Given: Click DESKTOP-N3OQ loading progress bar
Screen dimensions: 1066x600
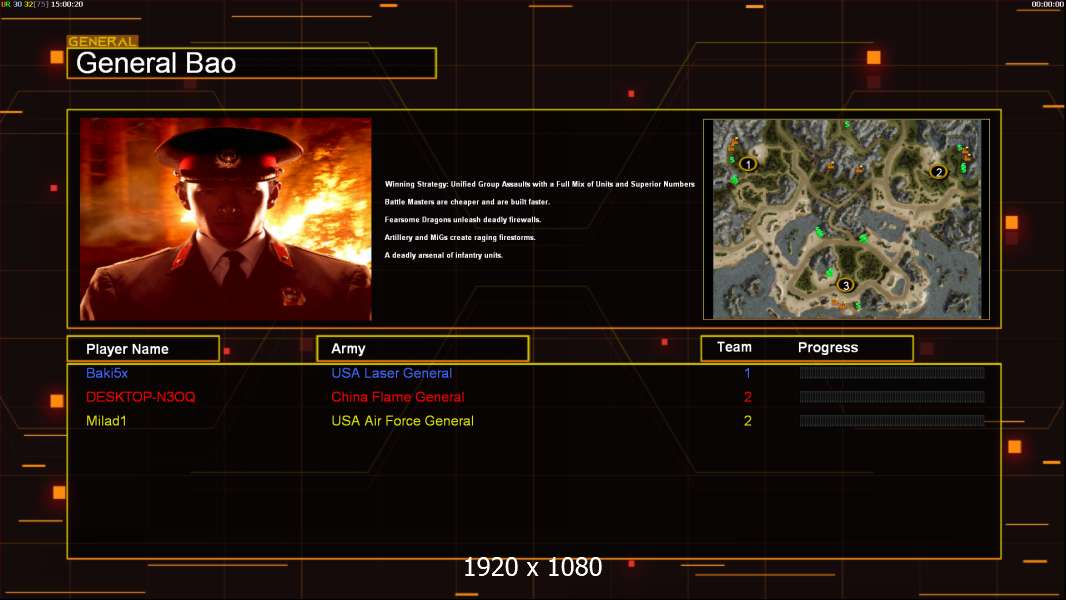Looking at the screenshot, I should click(892, 397).
